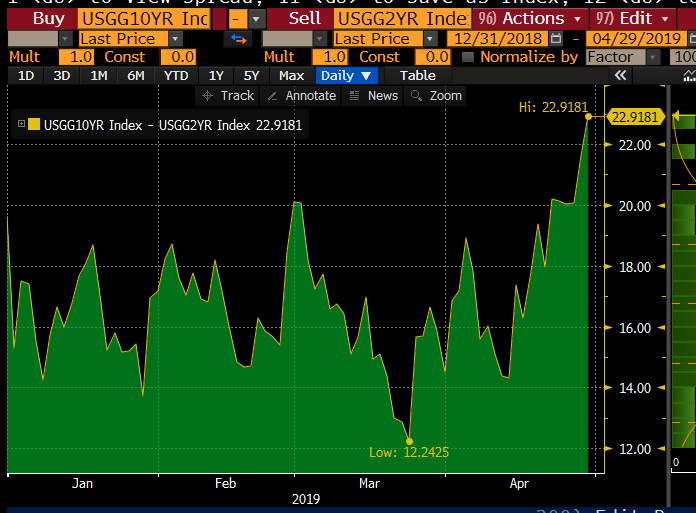Click the Feb x-axis label
The image size is (696, 513).
(x=225, y=483)
